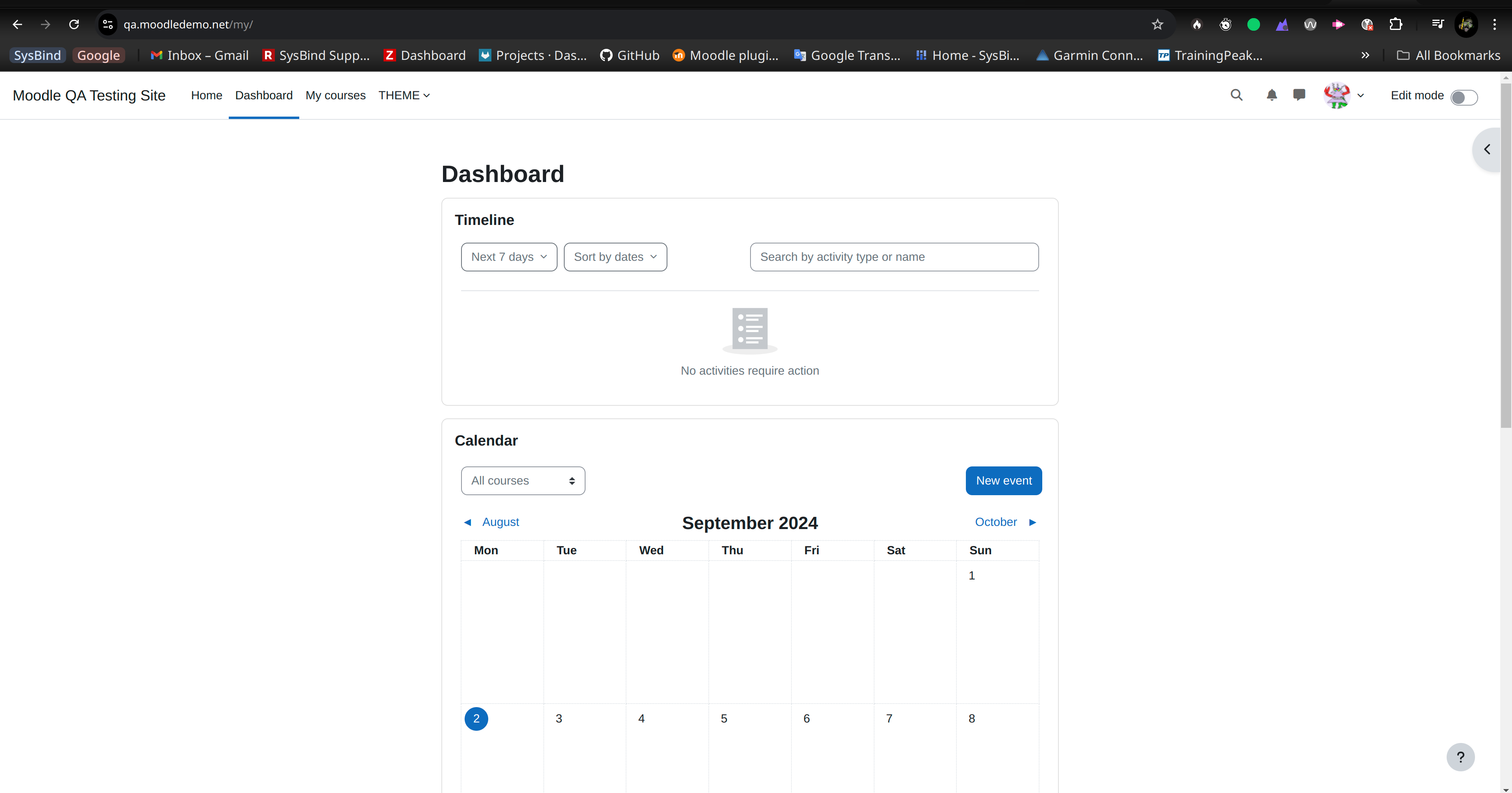Click the New event button
Screen dimensions: 1512x793
tap(1004, 481)
